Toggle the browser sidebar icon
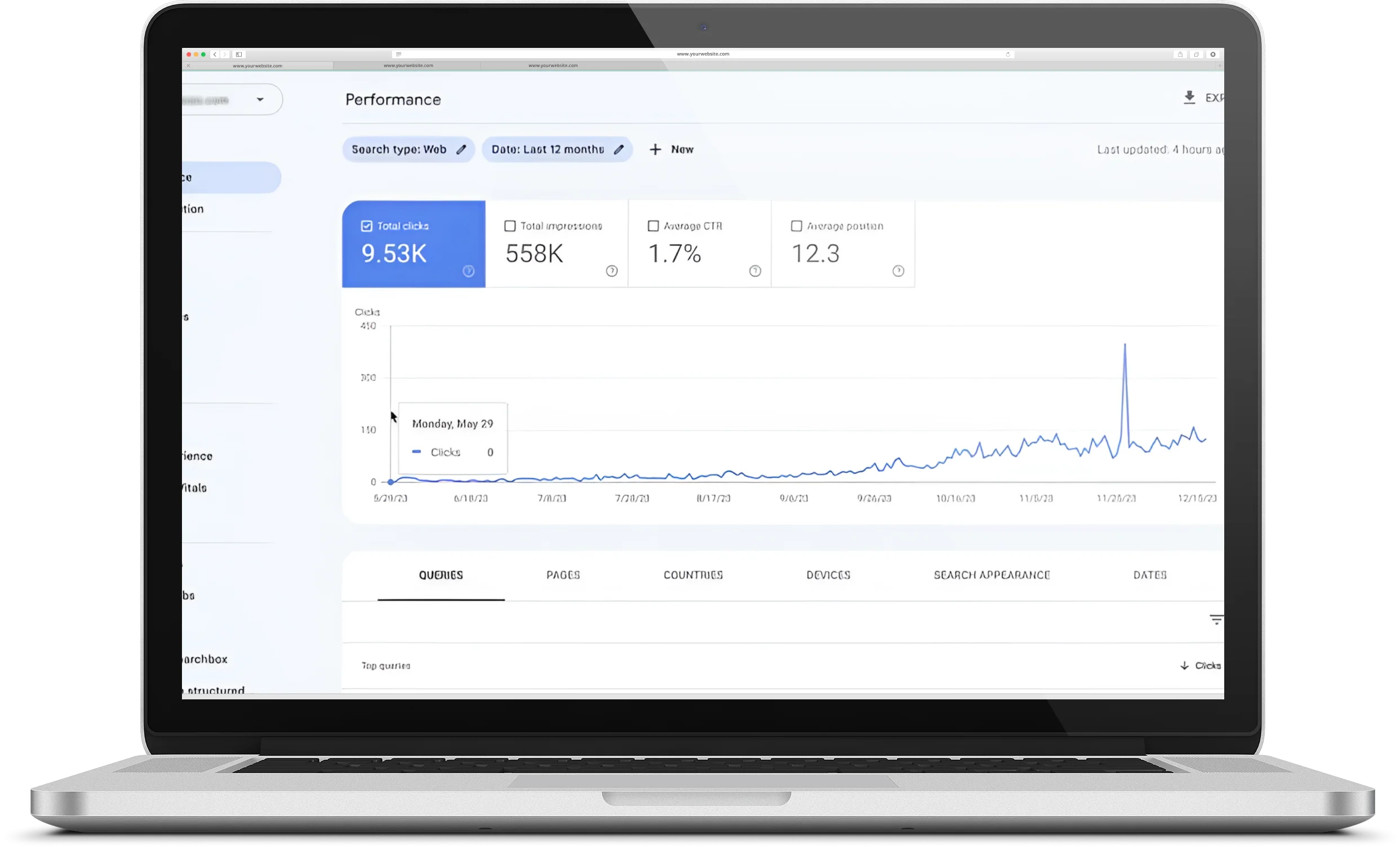The image size is (1400, 847). click(239, 55)
